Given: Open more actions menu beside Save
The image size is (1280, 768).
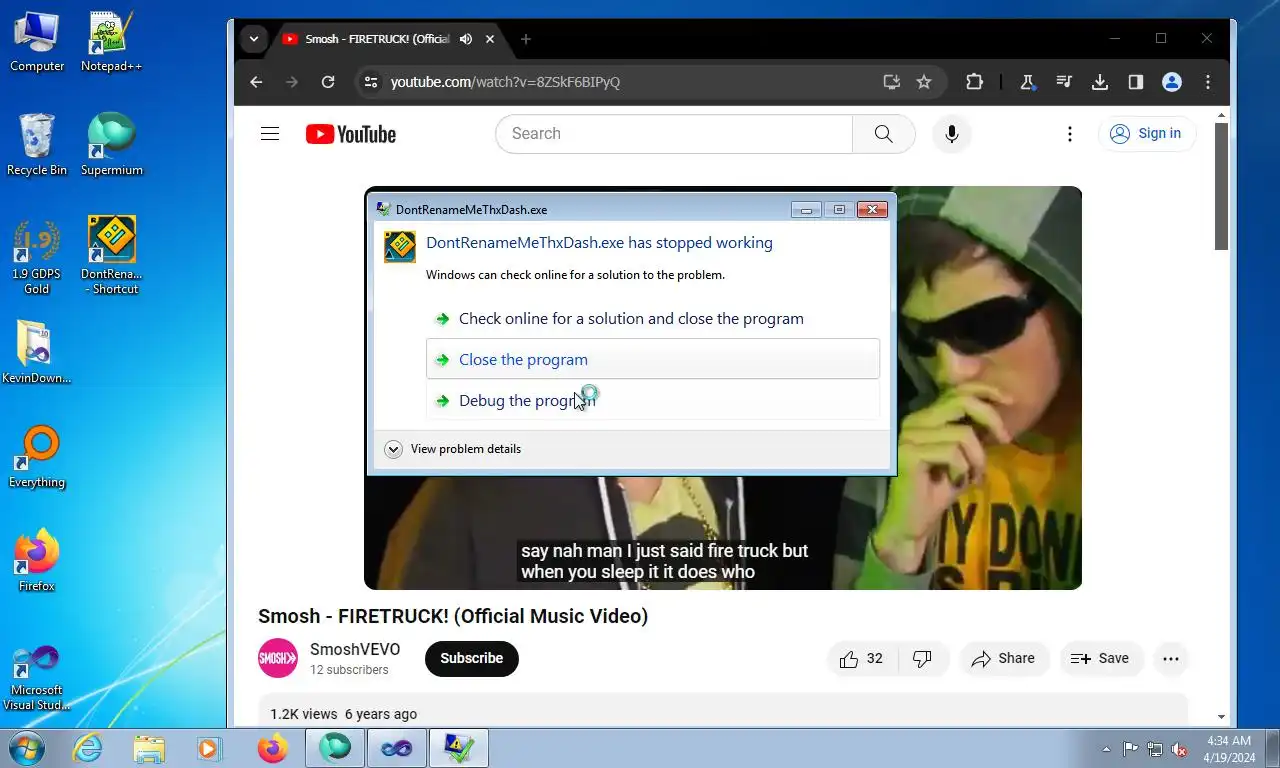Looking at the screenshot, I should (1171, 658).
